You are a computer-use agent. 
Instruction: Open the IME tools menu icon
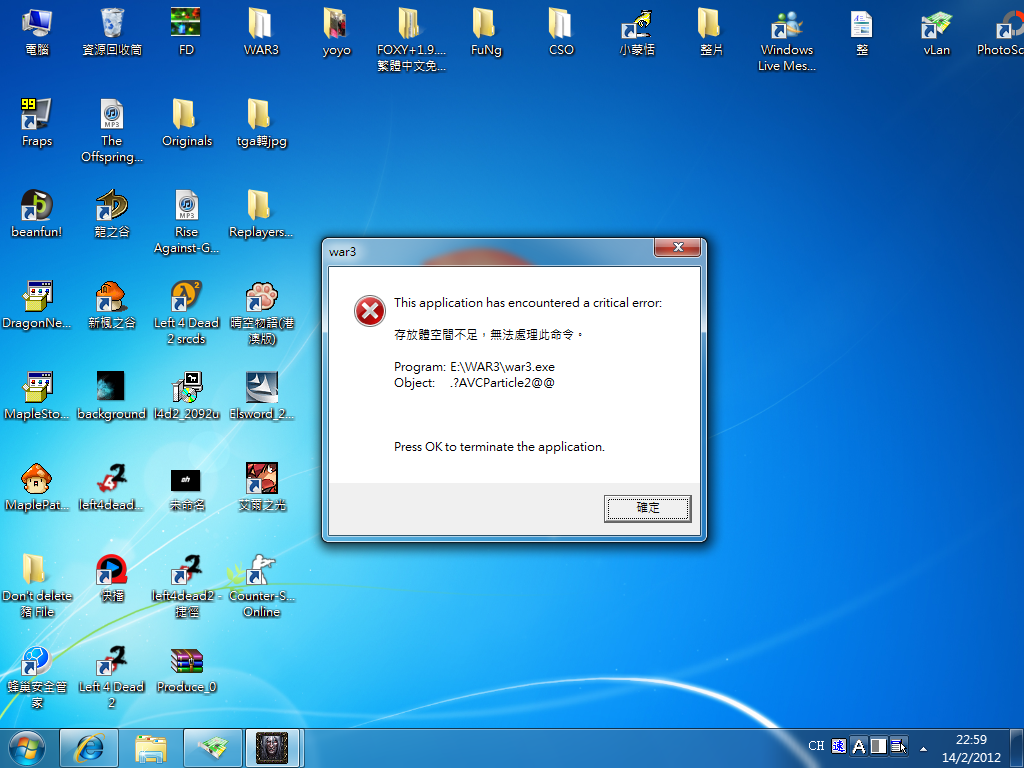click(899, 746)
